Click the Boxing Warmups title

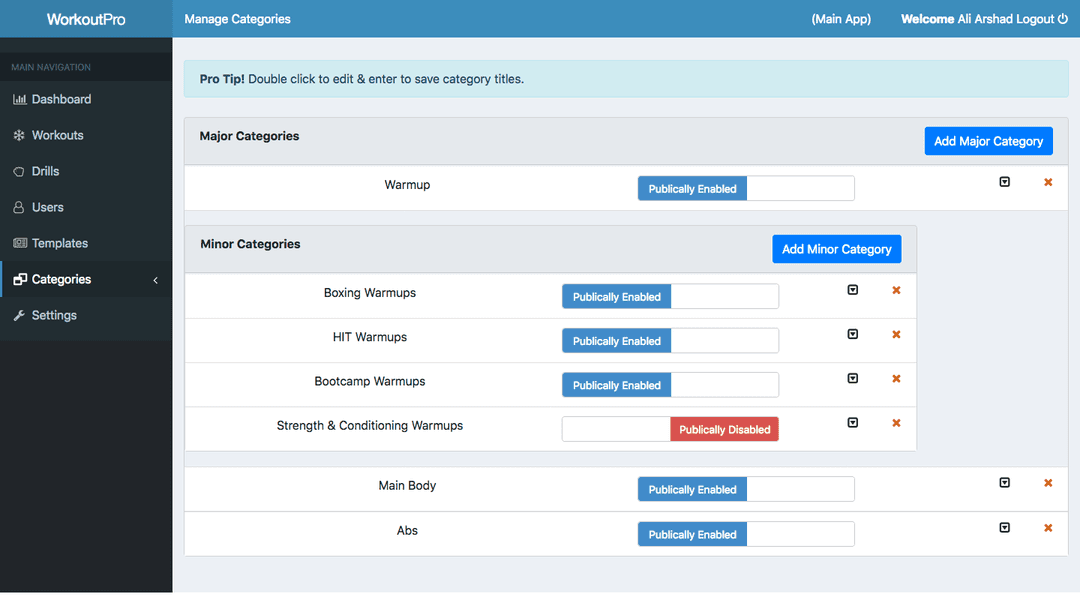click(x=370, y=293)
